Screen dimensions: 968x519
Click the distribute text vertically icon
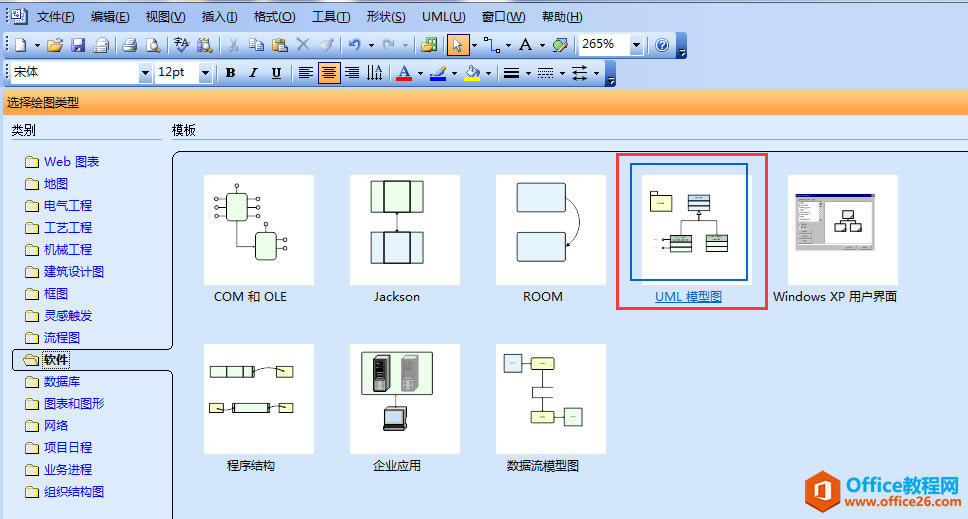pyautogui.click(x=374, y=73)
